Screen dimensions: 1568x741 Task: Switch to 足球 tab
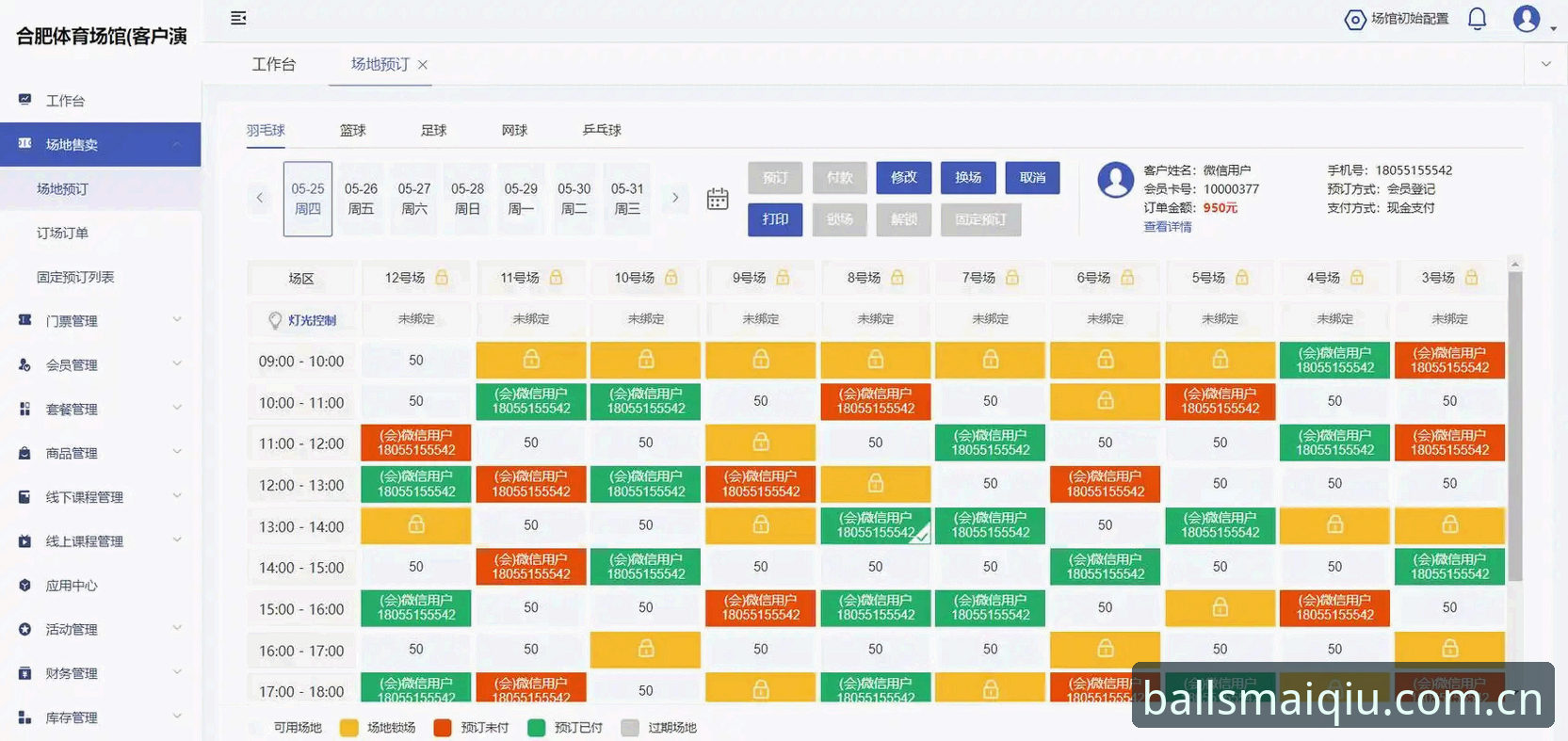tap(433, 130)
